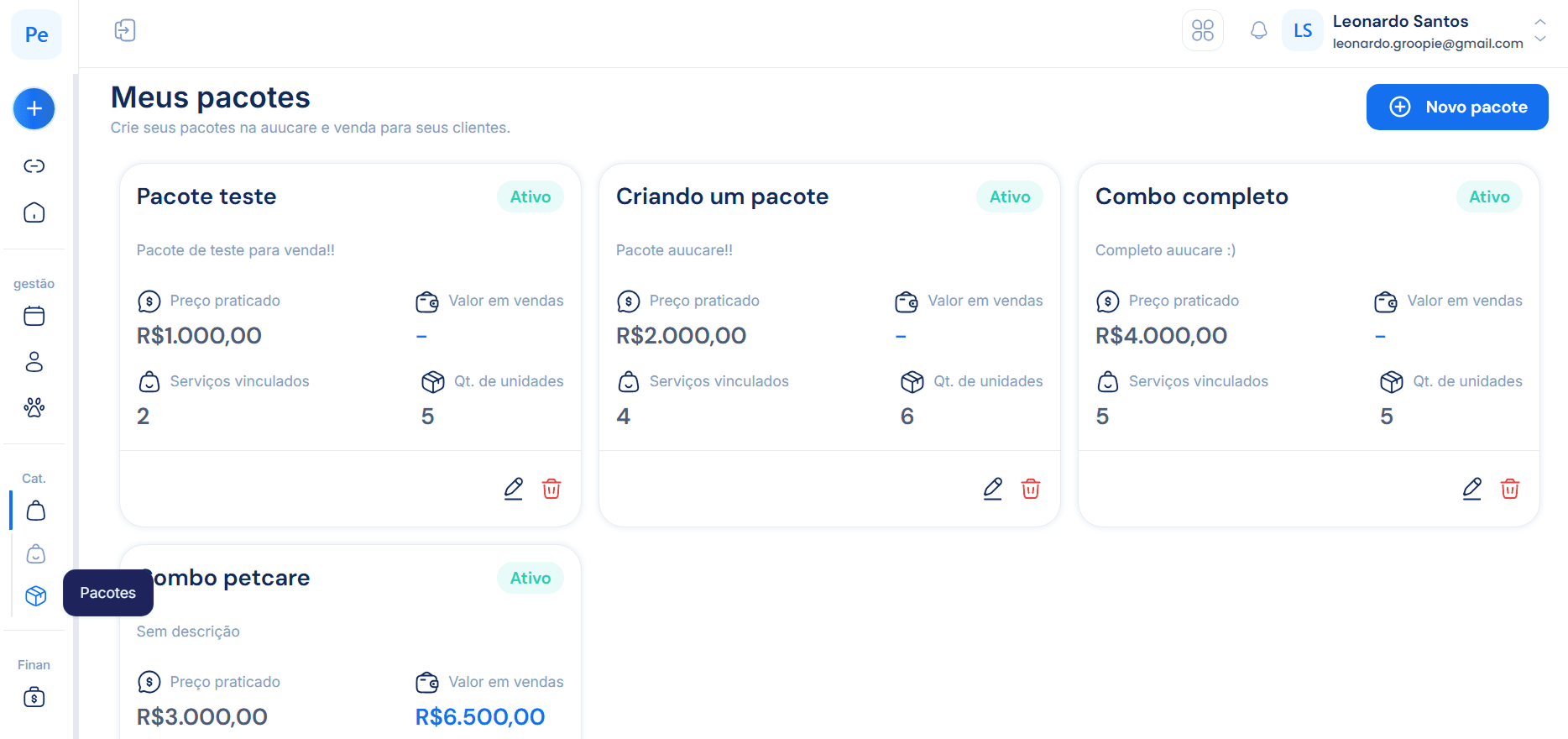Click the blue plus quick-add button
The height and width of the screenshot is (739, 1568).
point(34,108)
